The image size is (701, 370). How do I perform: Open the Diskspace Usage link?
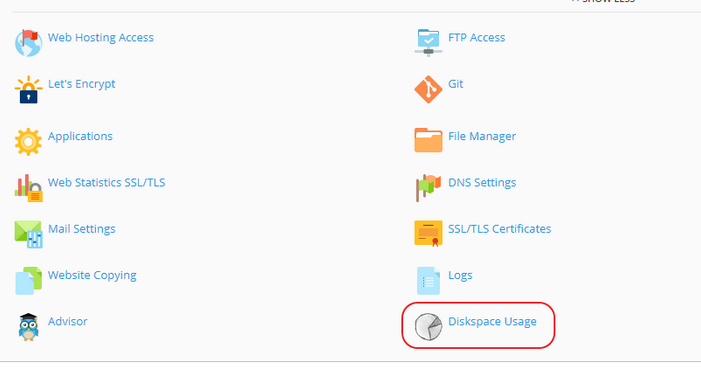pos(492,322)
